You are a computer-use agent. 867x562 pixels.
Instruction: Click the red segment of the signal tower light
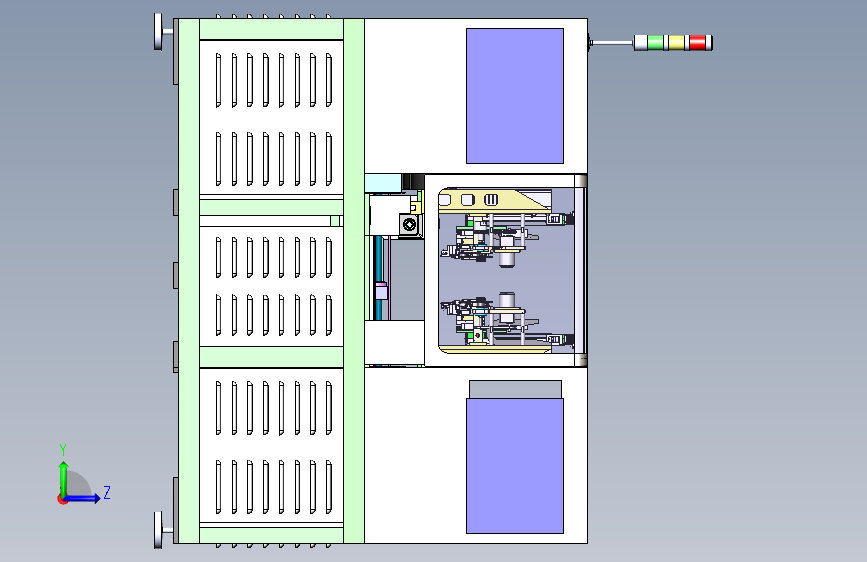[697, 43]
